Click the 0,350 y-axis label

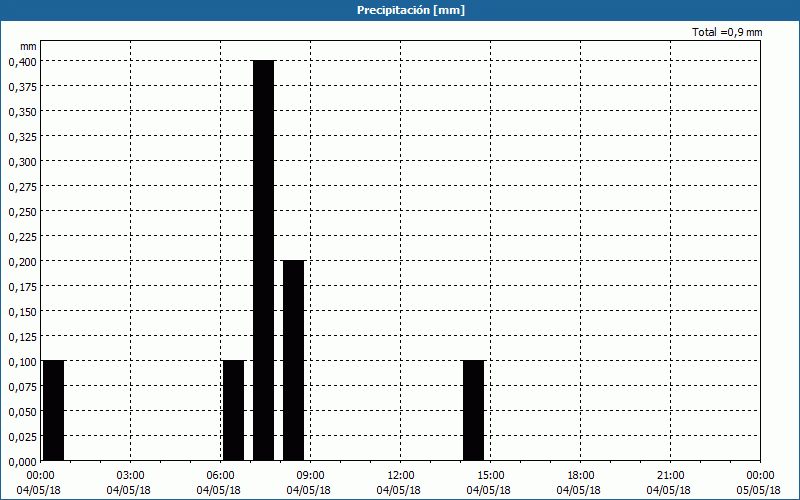point(22,112)
